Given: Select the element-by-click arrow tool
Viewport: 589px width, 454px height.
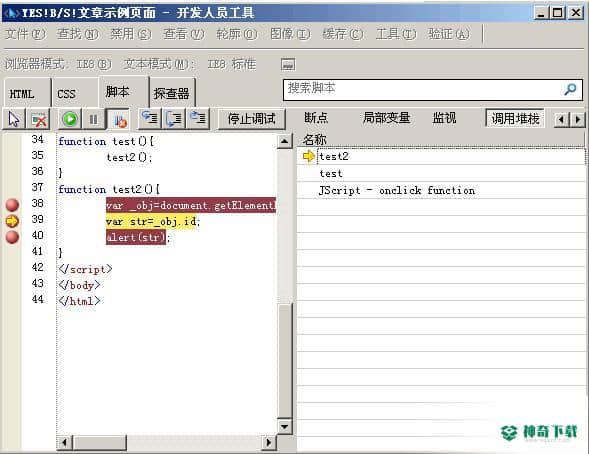Looking at the screenshot, I should [x=14, y=119].
